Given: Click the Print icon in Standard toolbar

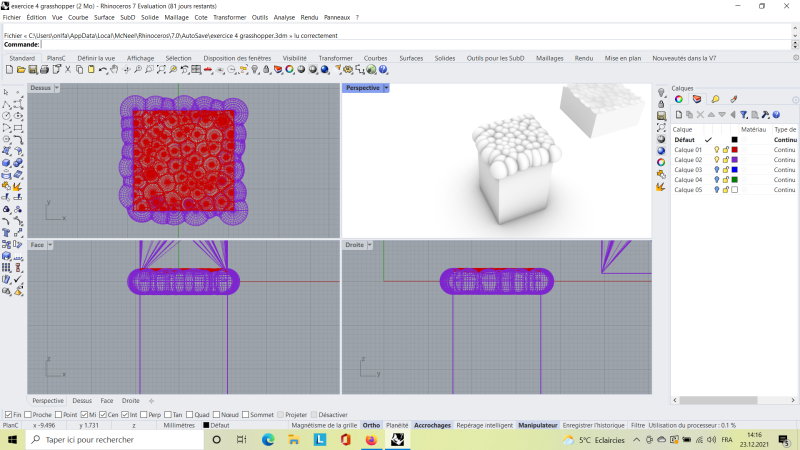Looking at the screenshot, I should point(44,70).
